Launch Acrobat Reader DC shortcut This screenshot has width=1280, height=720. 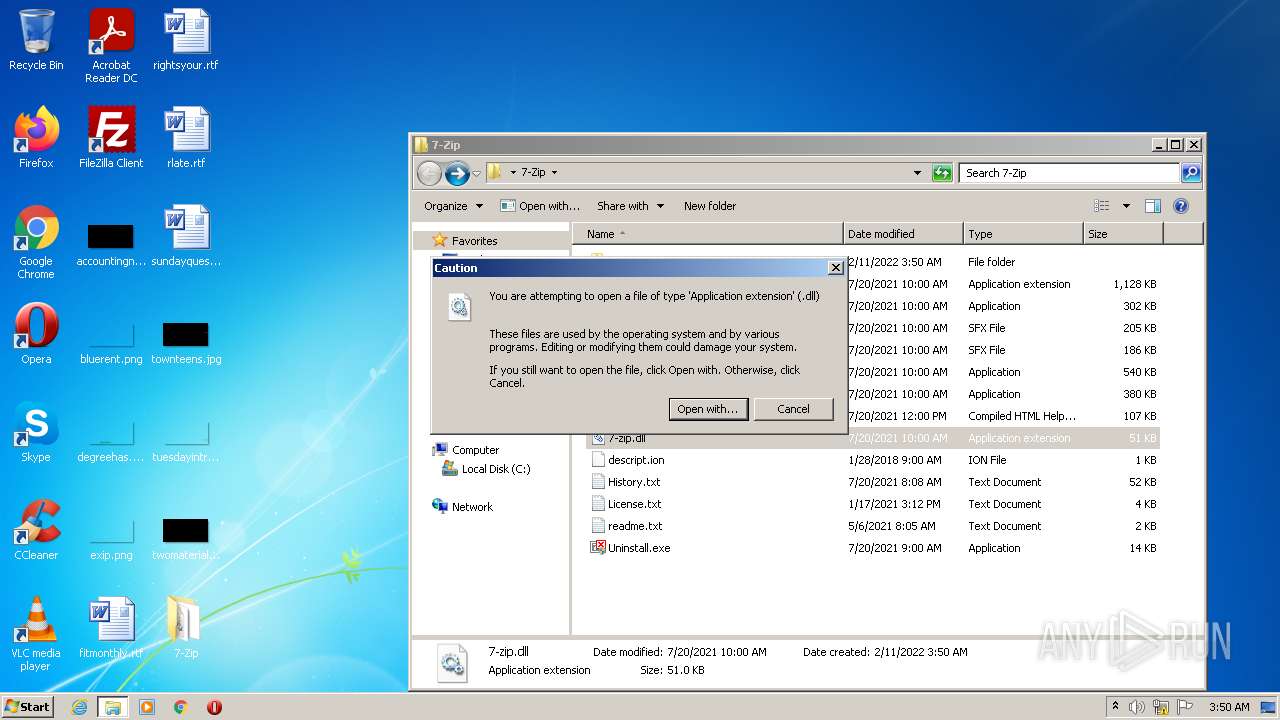[111, 46]
